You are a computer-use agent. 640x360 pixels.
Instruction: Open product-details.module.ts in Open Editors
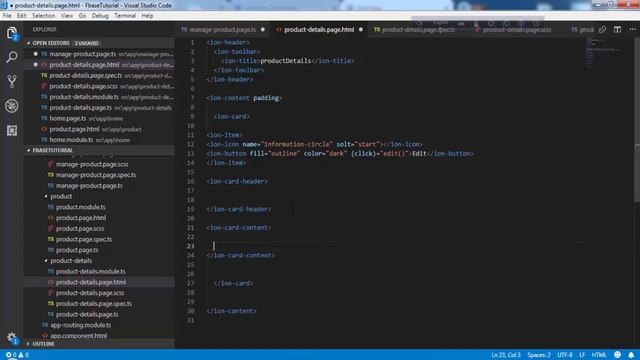click(x=100, y=97)
